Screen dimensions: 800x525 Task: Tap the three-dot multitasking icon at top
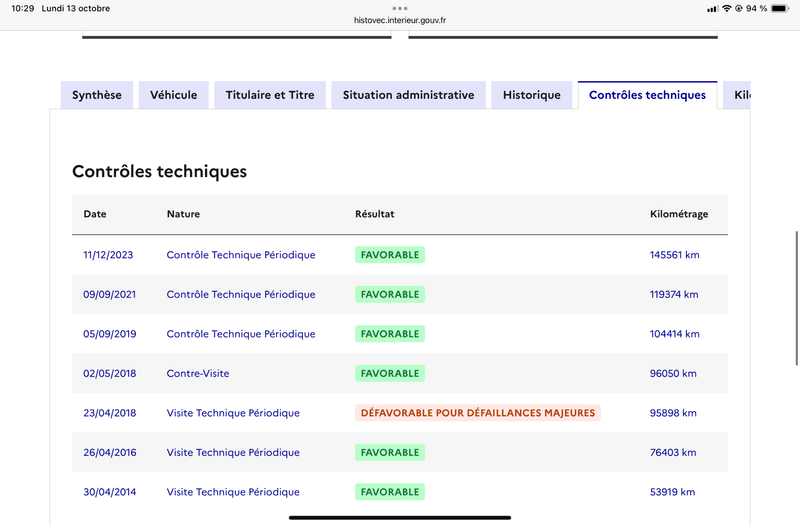point(400,8)
